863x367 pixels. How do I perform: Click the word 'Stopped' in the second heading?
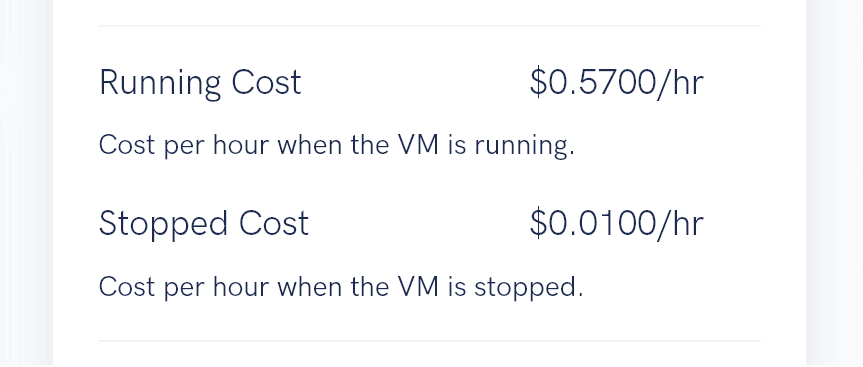[x=163, y=224]
